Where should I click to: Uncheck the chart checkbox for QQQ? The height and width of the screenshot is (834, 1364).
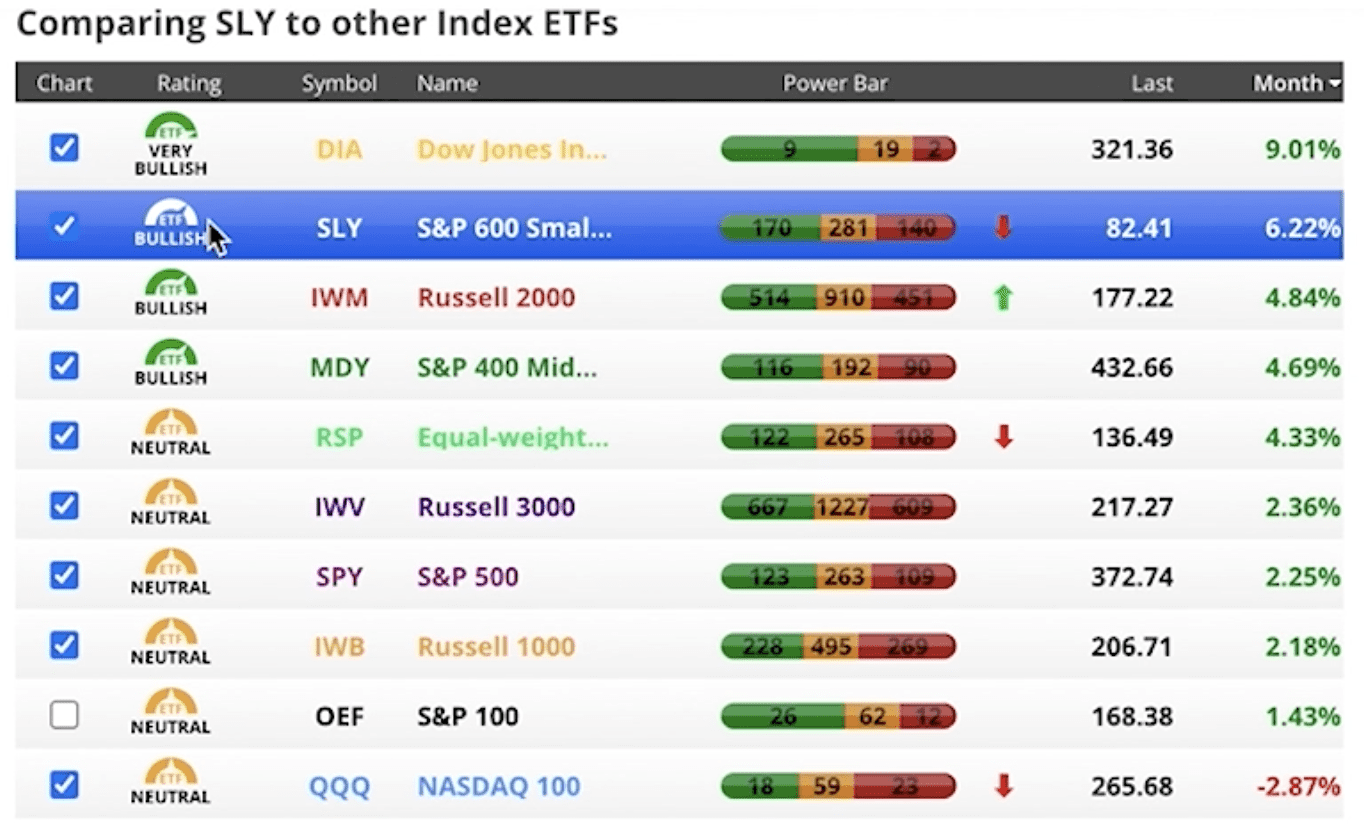point(64,785)
